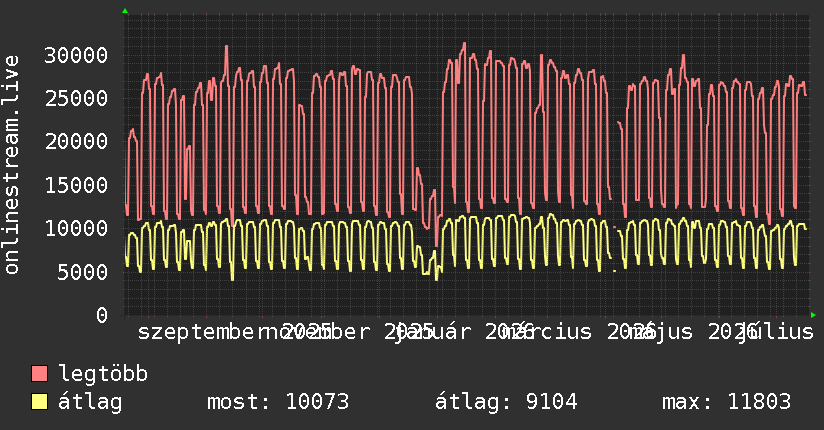Select the 30000 y-axis label
This screenshot has width=824, height=430.
[x=76, y=55]
